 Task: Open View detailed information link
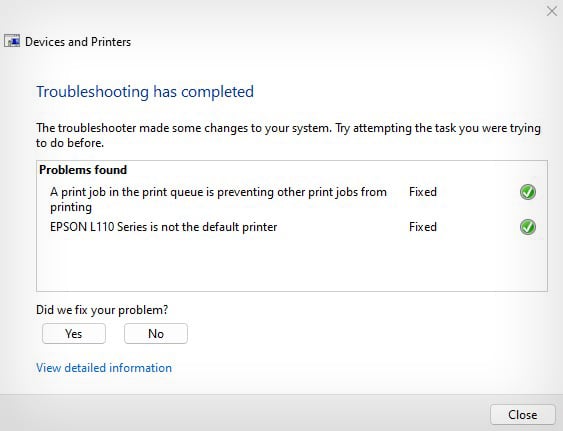pos(104,368)
